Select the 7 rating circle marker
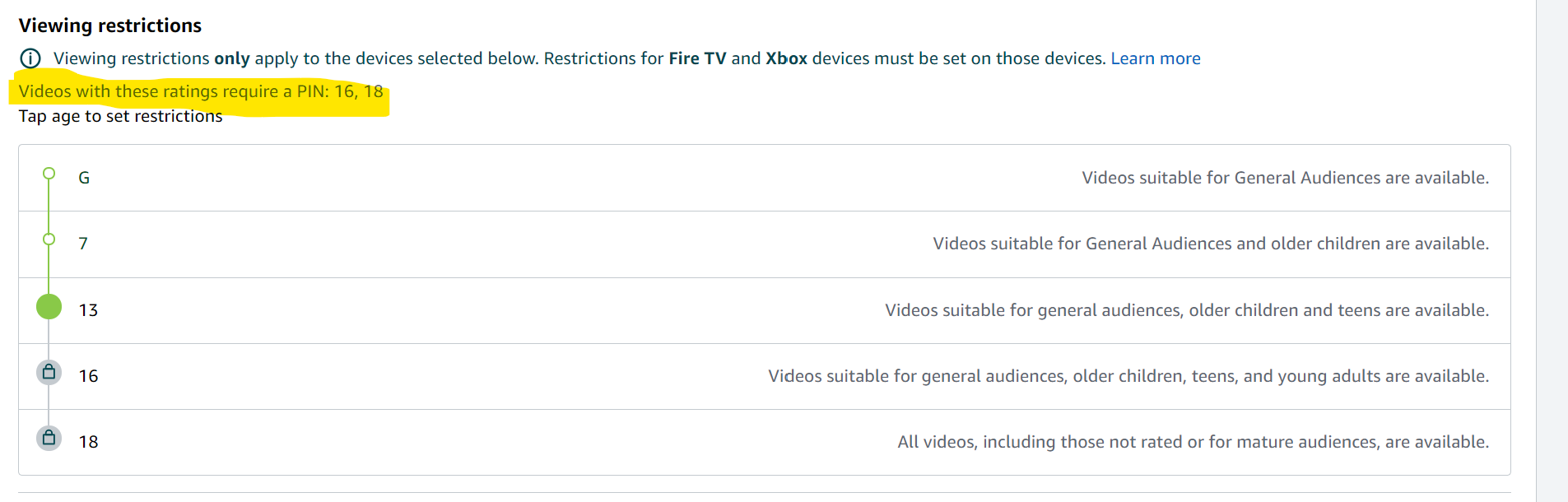 pos(49,239)
